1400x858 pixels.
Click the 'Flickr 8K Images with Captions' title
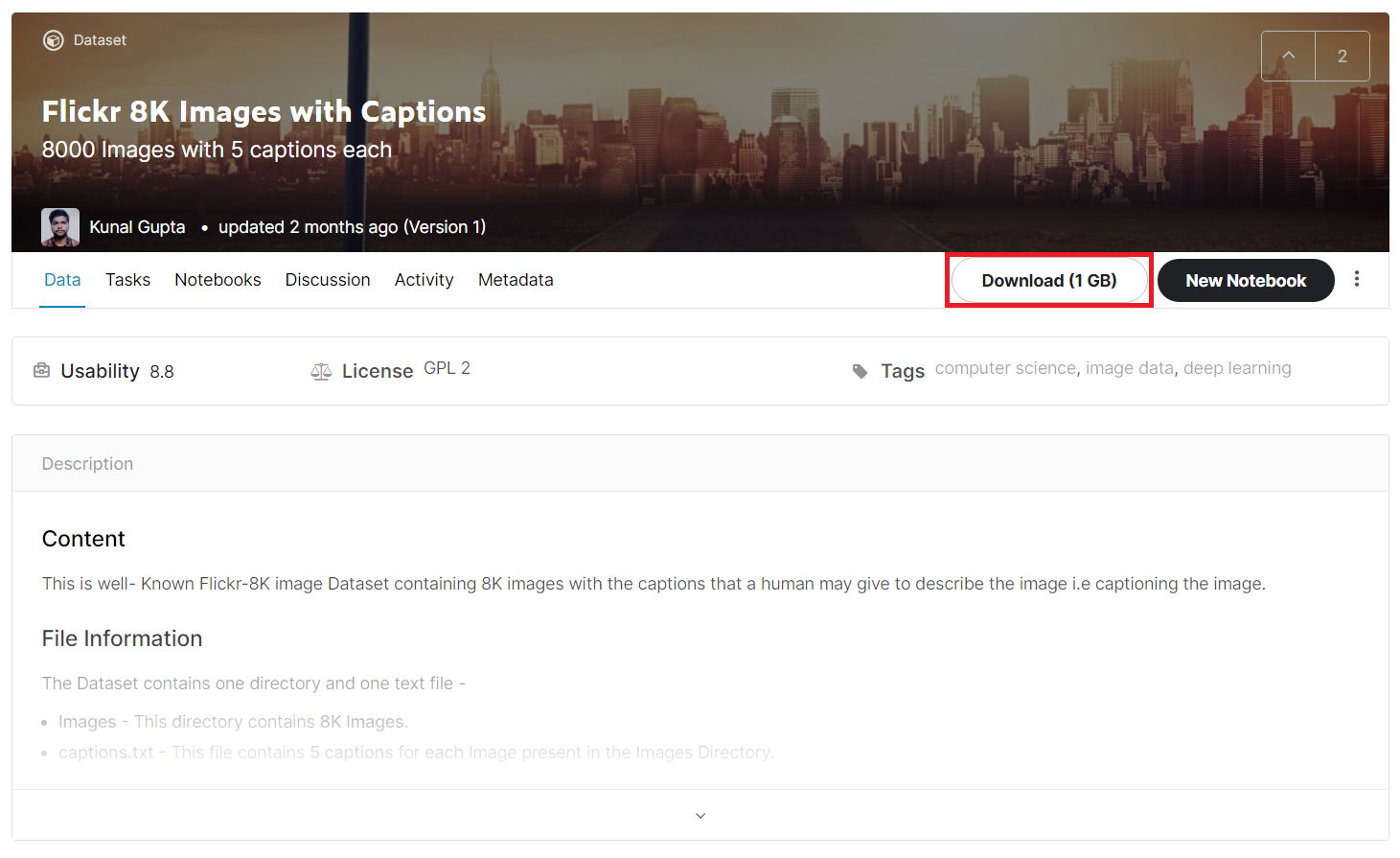(264, 112)
